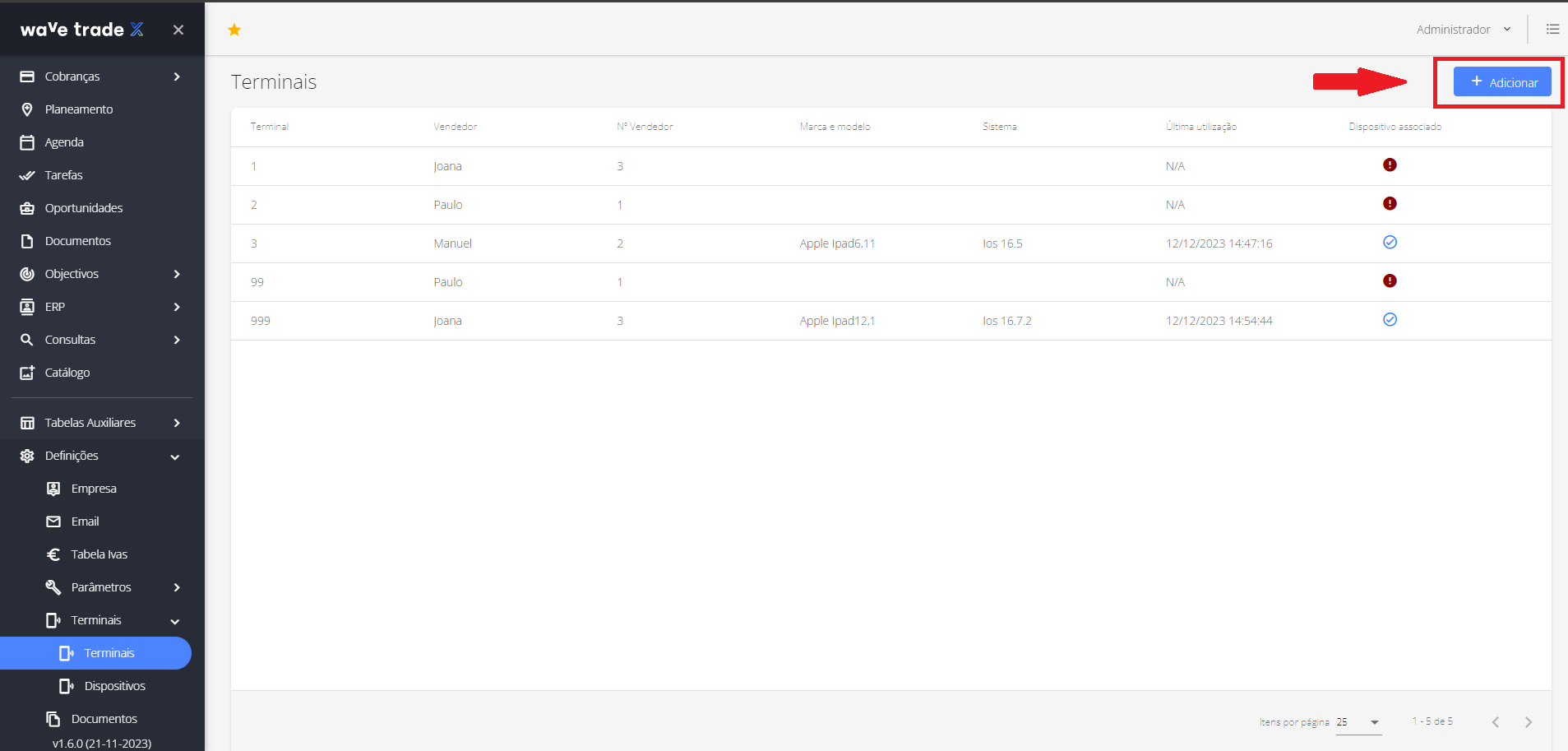Close the sidebar with the X icon
1568x751 pixels.
tap(178, 30)
